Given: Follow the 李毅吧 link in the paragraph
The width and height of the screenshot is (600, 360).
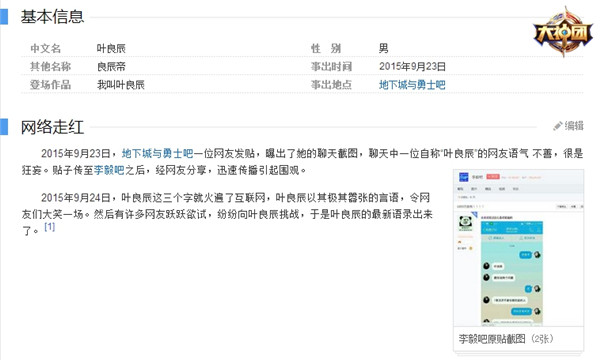Looking at the screenshot, I should point(109,170).
